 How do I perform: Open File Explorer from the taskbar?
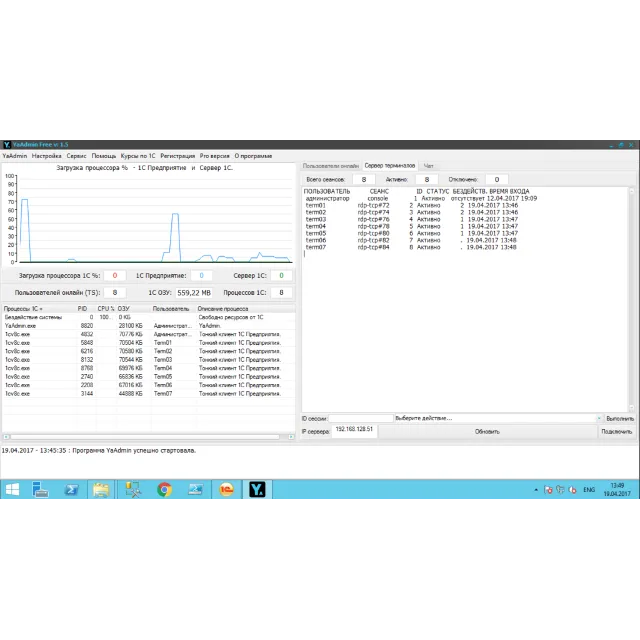point(101,489)
